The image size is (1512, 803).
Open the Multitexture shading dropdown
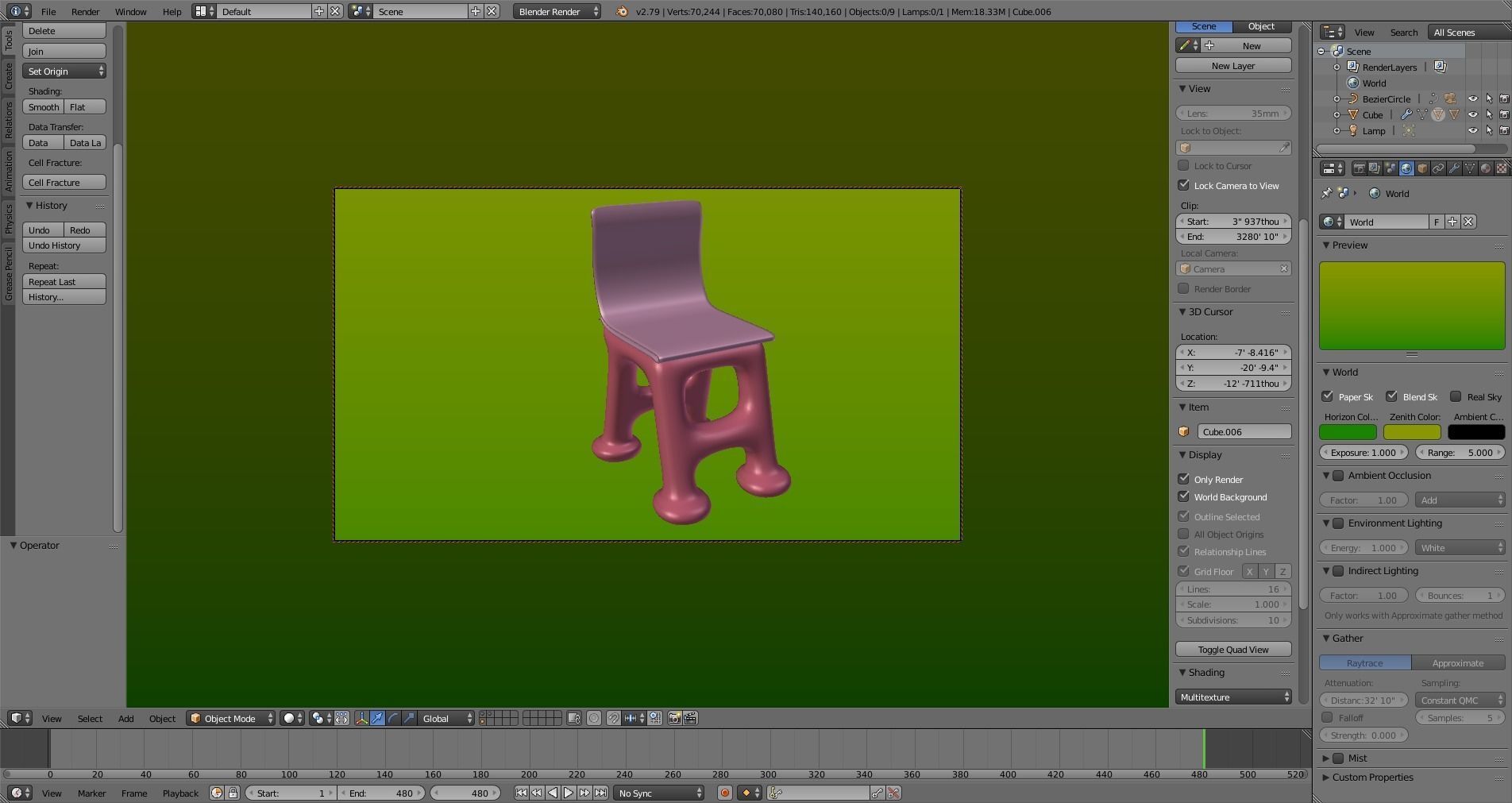coord(1233,697)
